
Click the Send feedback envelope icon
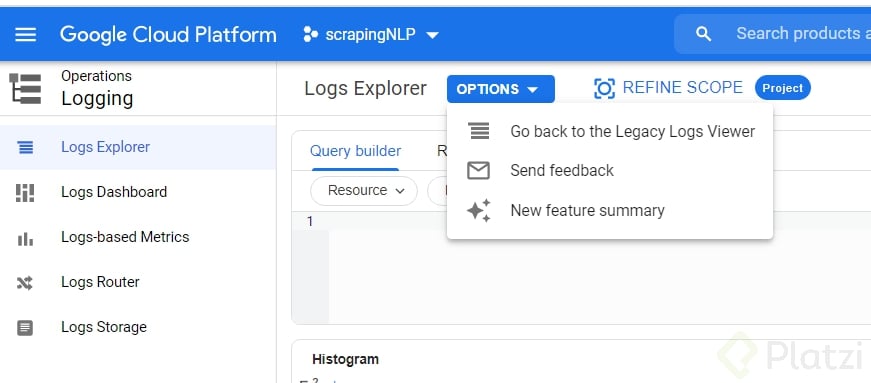pos(478,171)
